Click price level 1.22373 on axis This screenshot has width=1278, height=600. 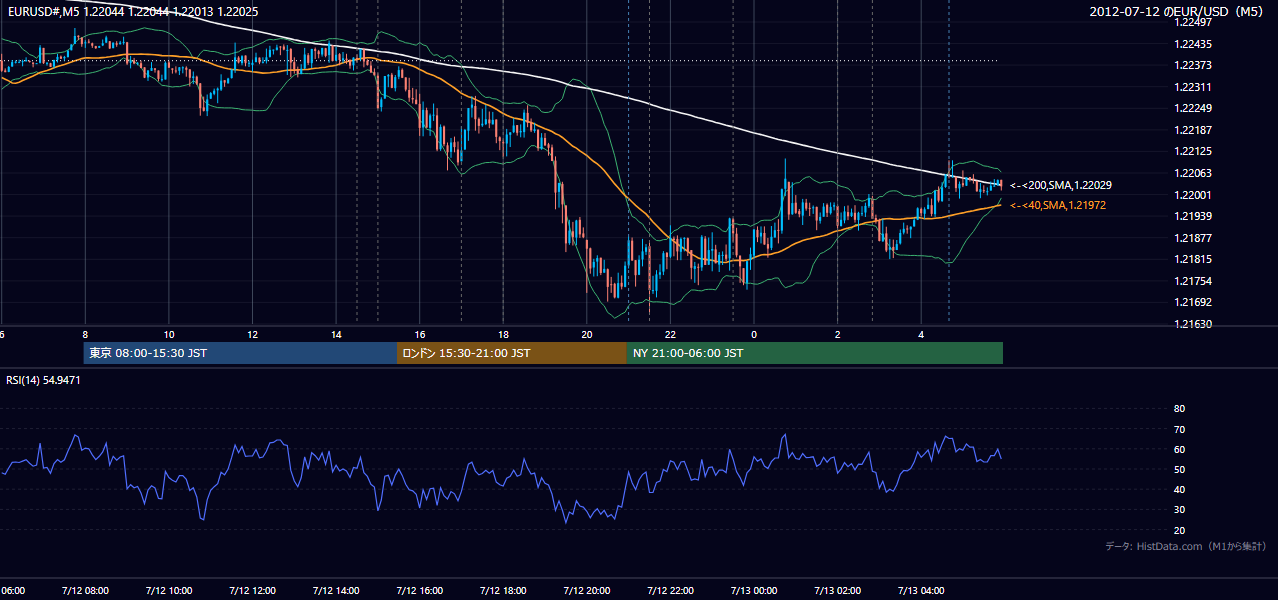pyautogui.click(x=1192, y=65)
